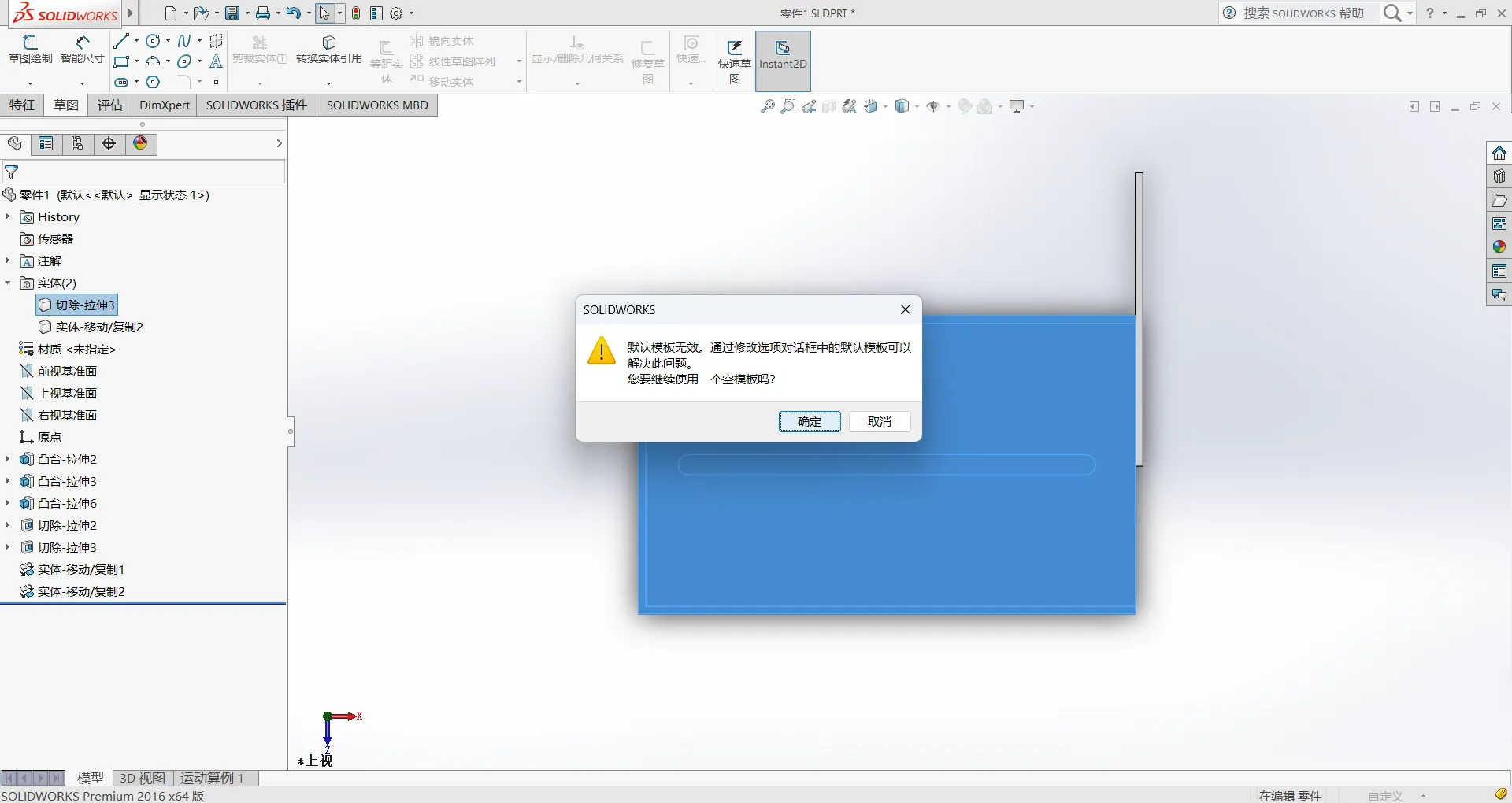Toggle the Instant2D button
Viewport: 1512px width, 803px height.
[783, 61]
